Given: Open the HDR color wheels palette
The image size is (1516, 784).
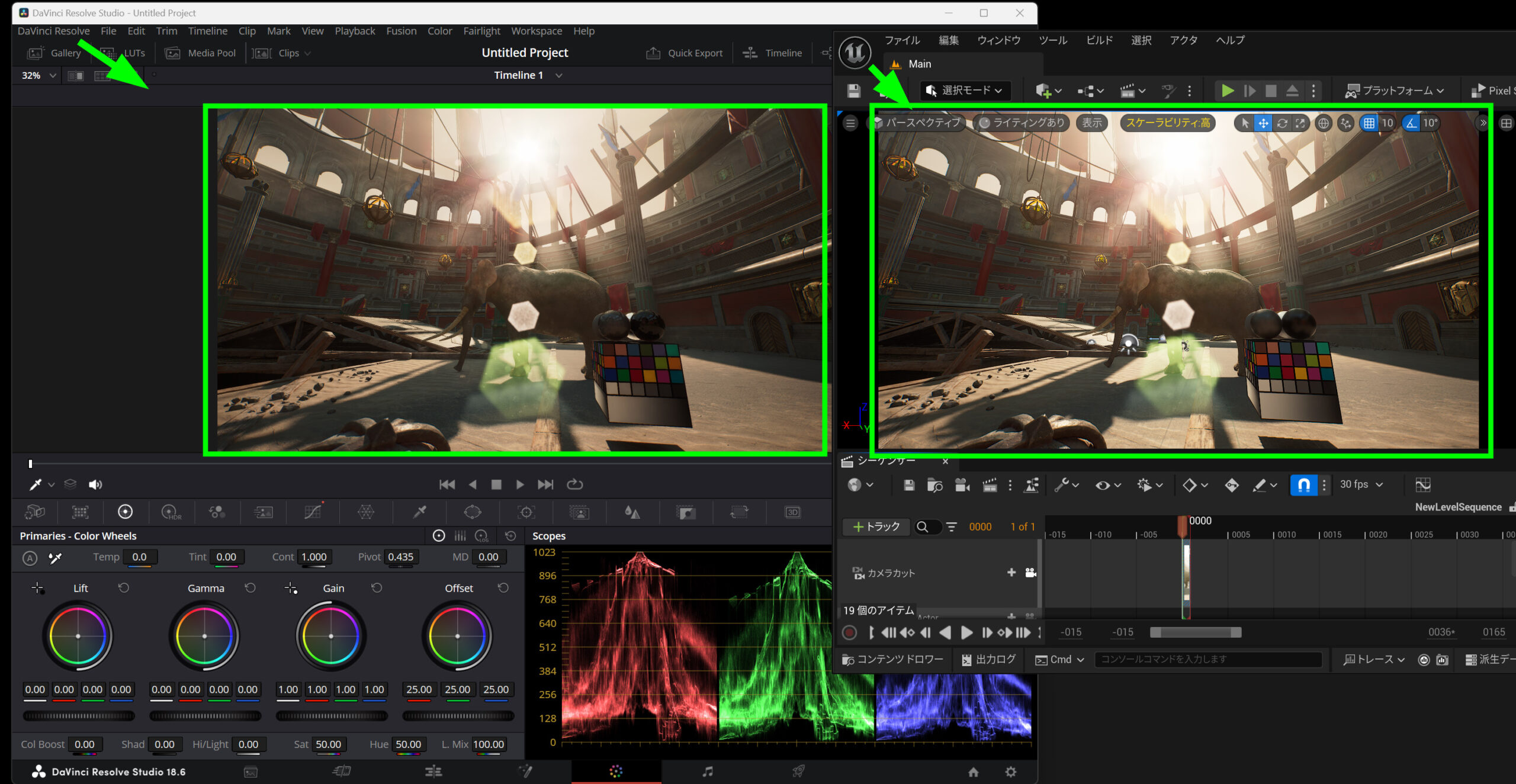Looking at the screenshot, I should click(x=171, y=512).
